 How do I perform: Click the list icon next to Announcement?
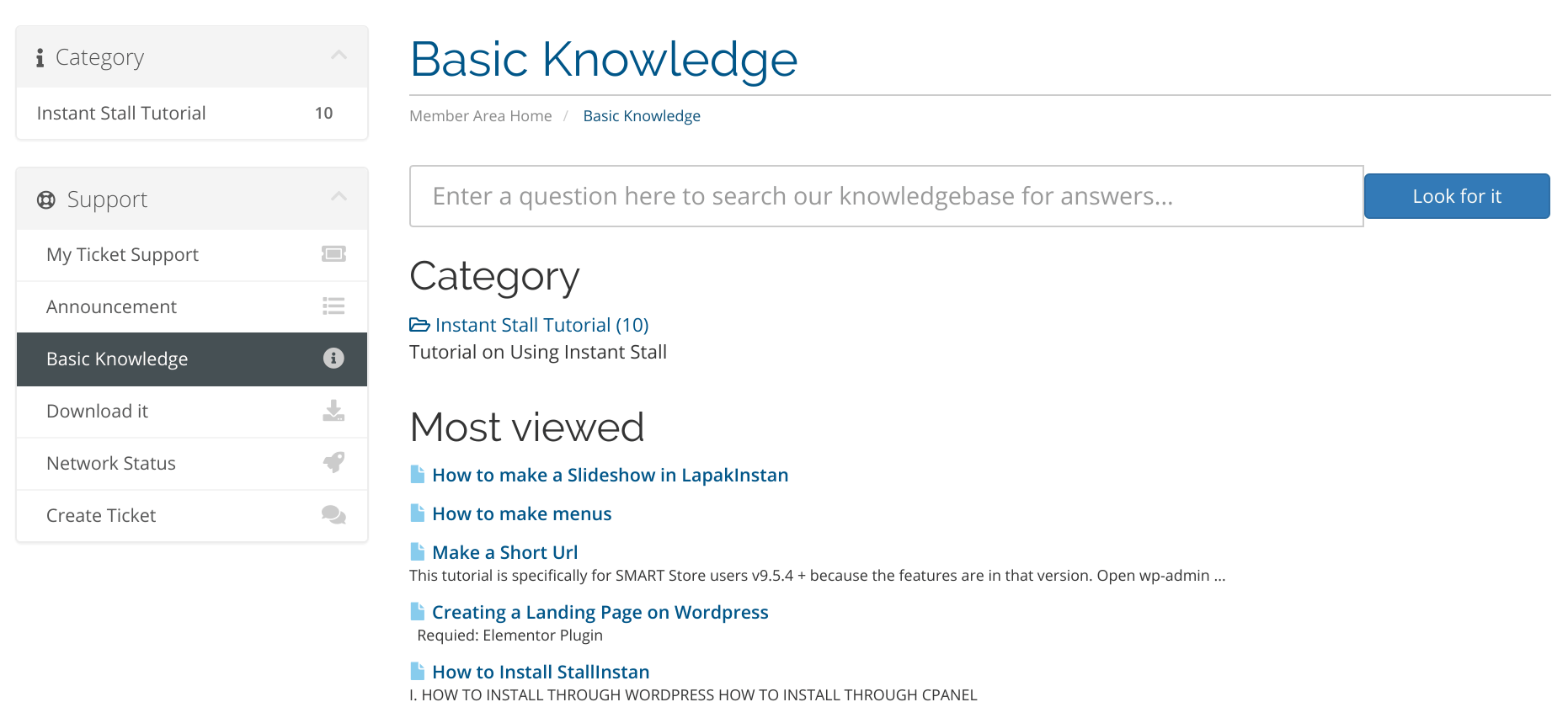333,306
